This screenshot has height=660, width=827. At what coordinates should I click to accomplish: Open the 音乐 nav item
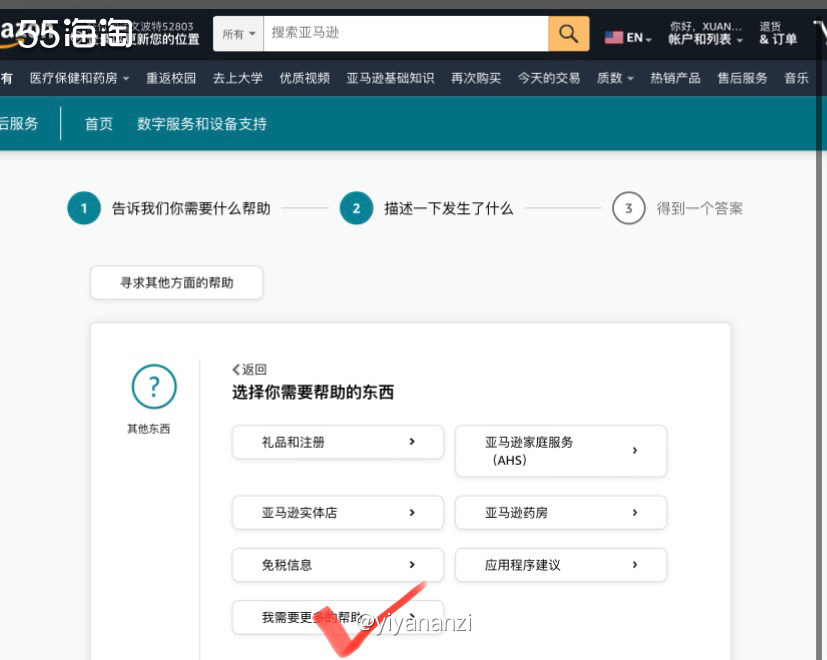click(x=796, y=78)
